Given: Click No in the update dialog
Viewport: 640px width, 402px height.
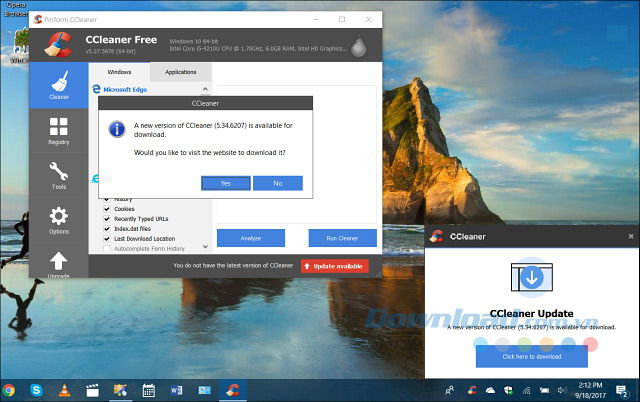Looking at the screenshot, I should [278, 183].
